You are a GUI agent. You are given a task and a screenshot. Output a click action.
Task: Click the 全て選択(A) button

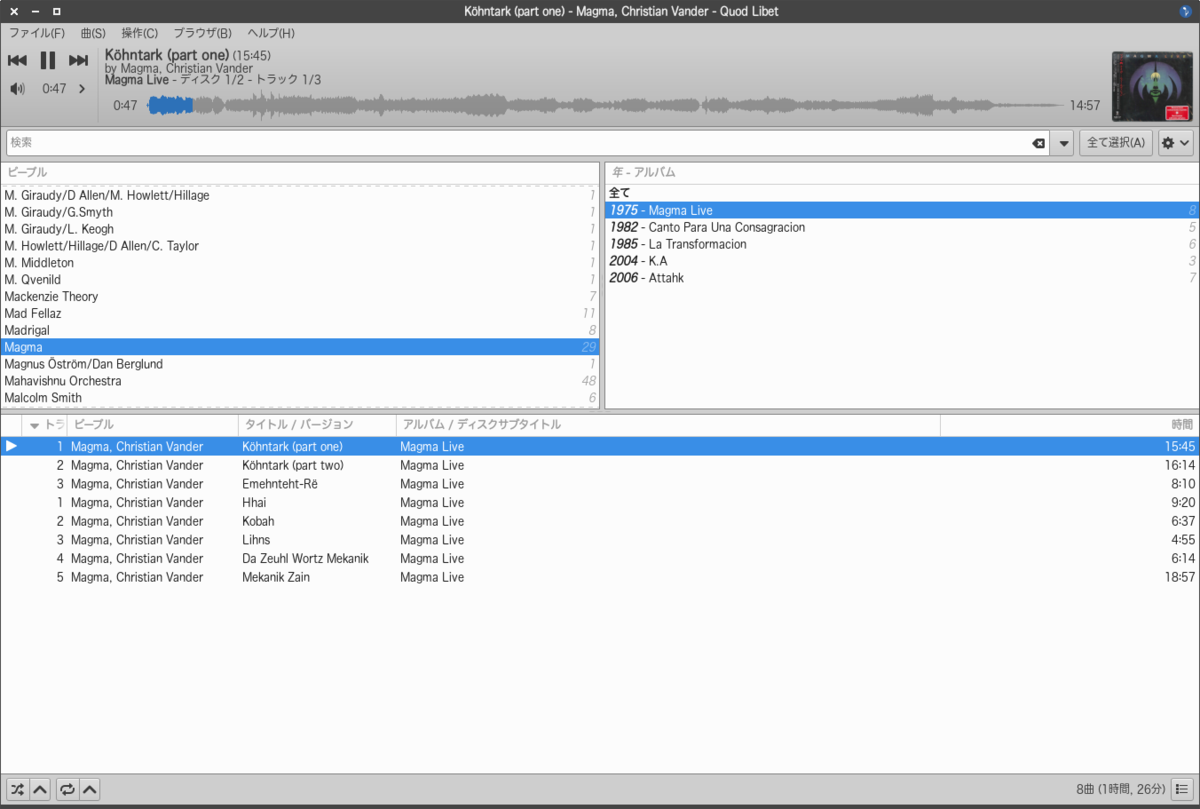pyautogui.click(x=1116, y=143)
